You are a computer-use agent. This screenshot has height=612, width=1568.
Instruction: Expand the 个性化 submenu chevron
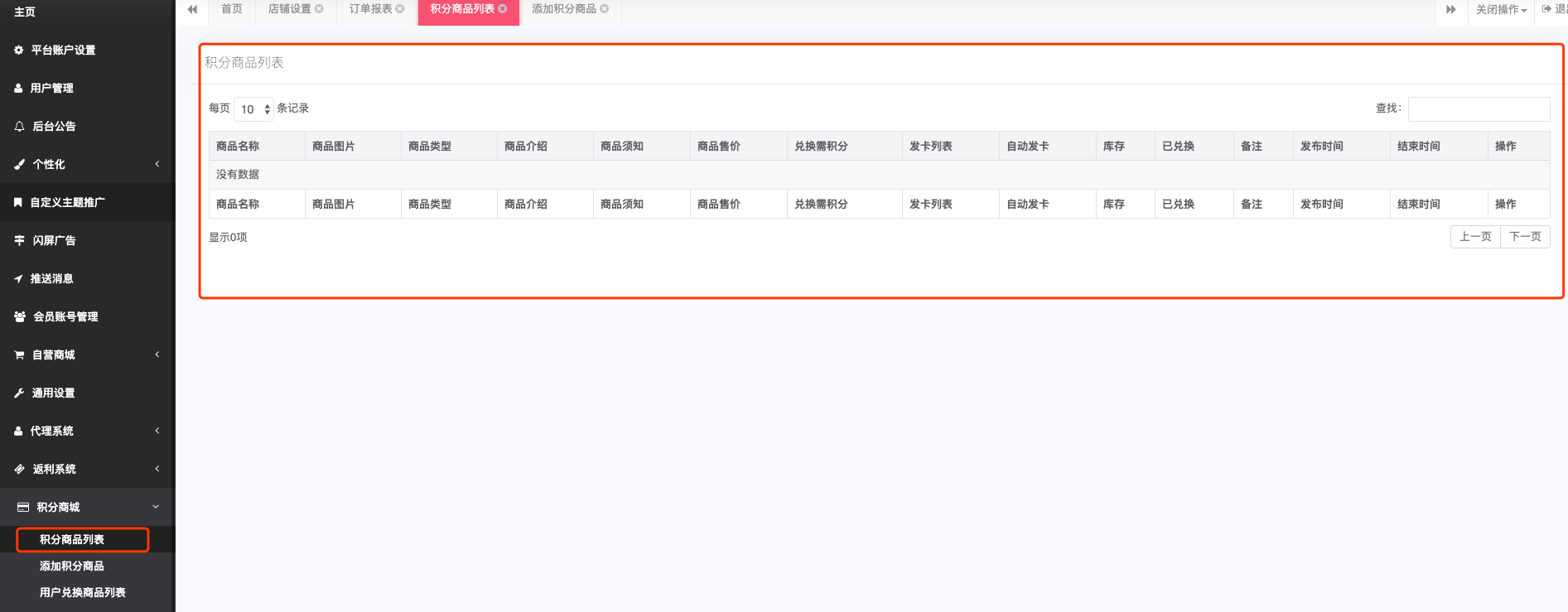pos(157,164)
